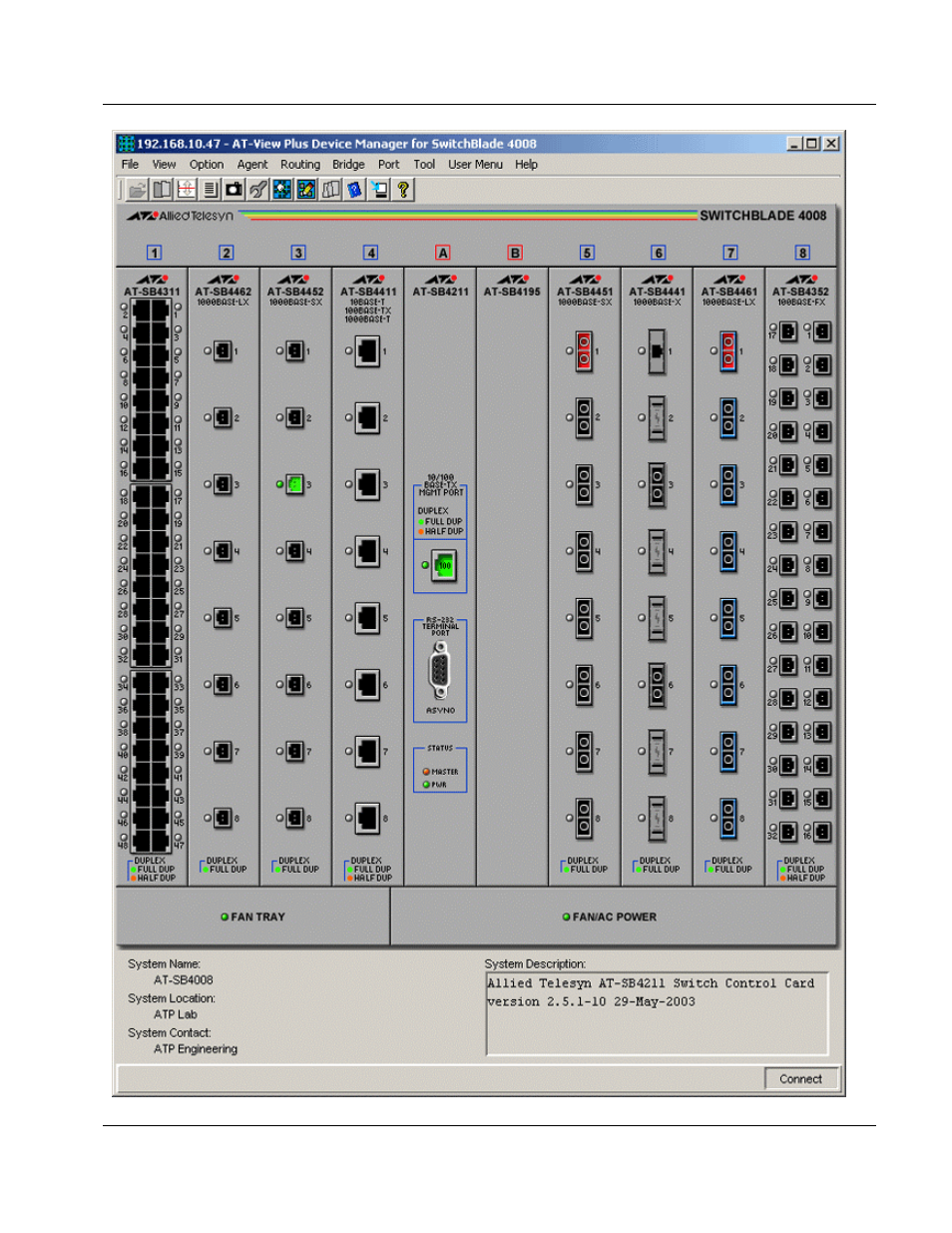Click the blue help book toolbar icon

(355, 189)
